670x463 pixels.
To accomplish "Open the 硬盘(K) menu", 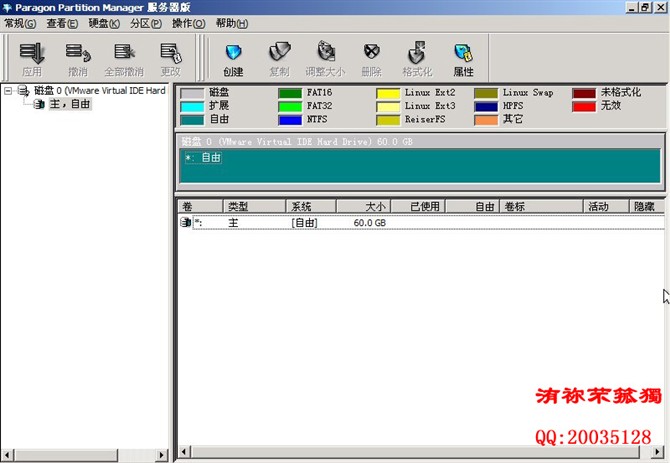I will coord(104,24).
